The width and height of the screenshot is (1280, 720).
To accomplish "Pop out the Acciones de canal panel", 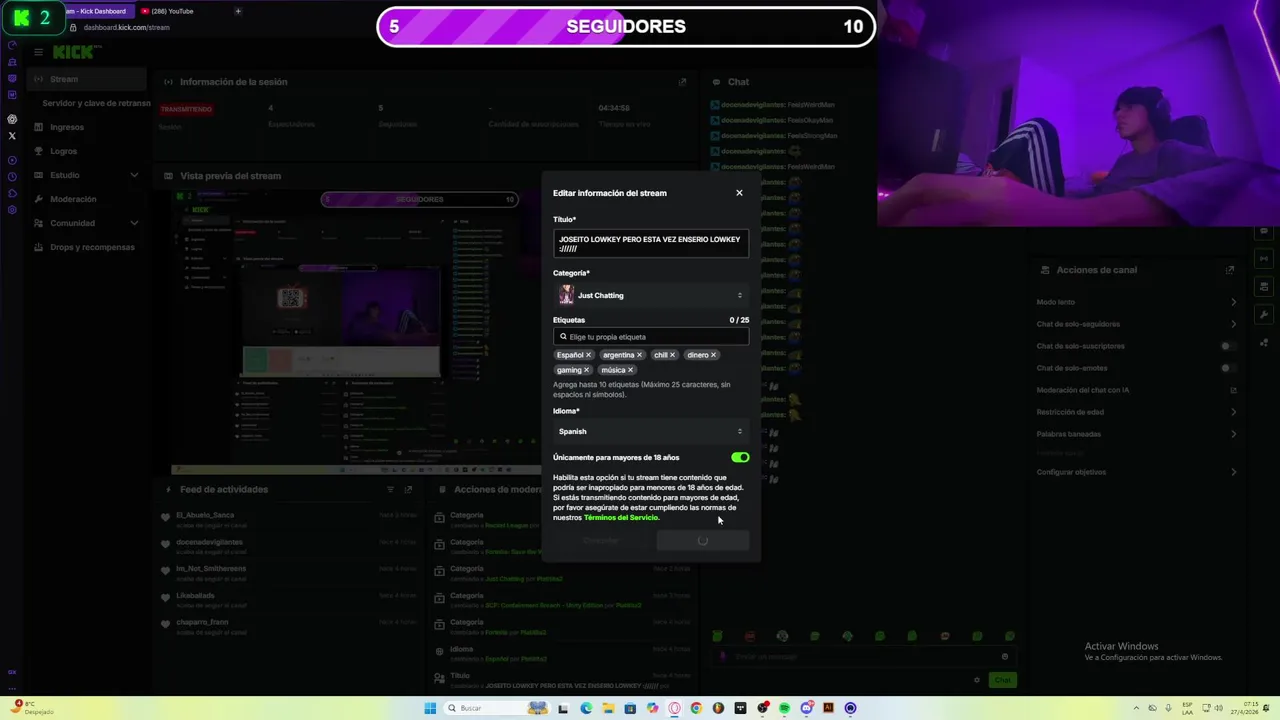I will (1230, 270).
